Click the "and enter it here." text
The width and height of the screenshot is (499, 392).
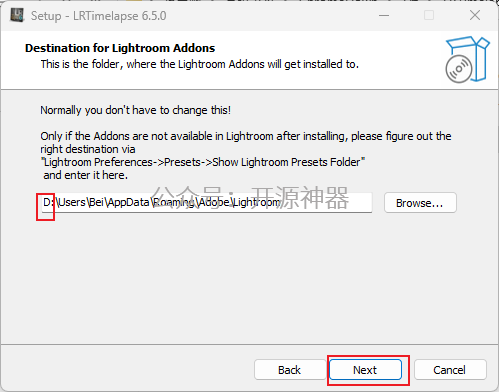point(85,175)
